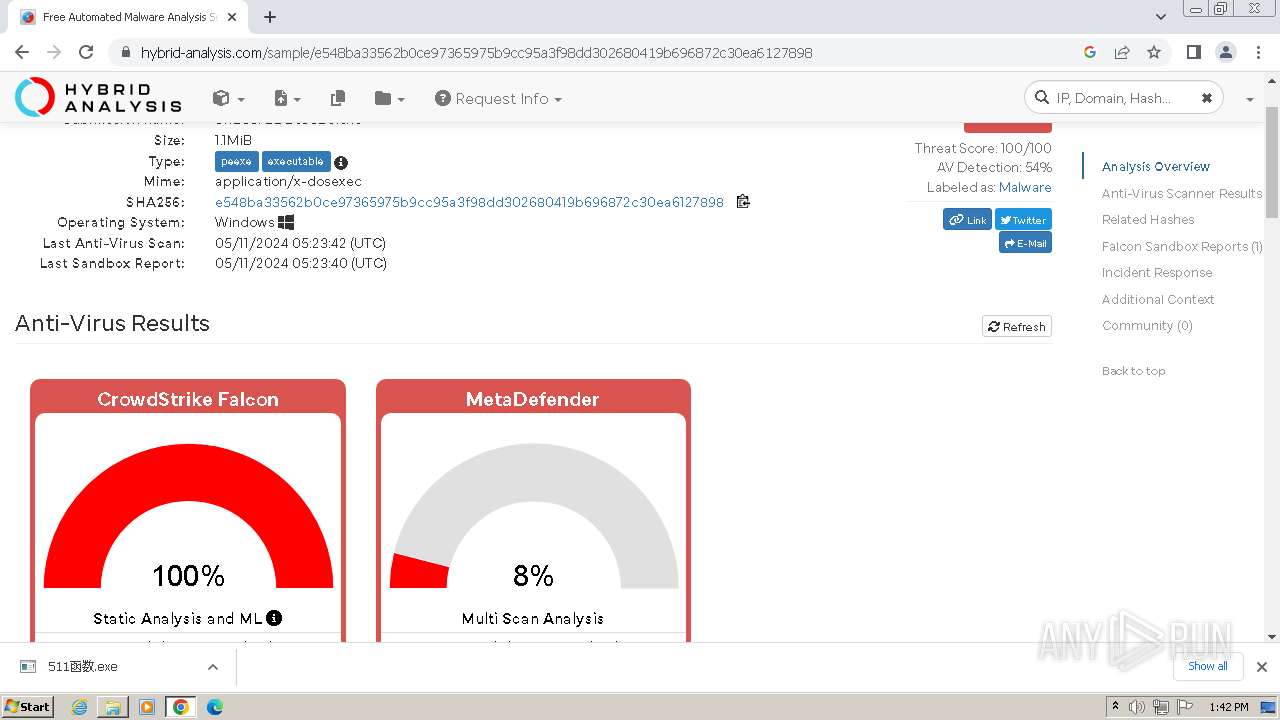
Task: Click the MetaDefender 8% gauge
Action: click(533, 517)
